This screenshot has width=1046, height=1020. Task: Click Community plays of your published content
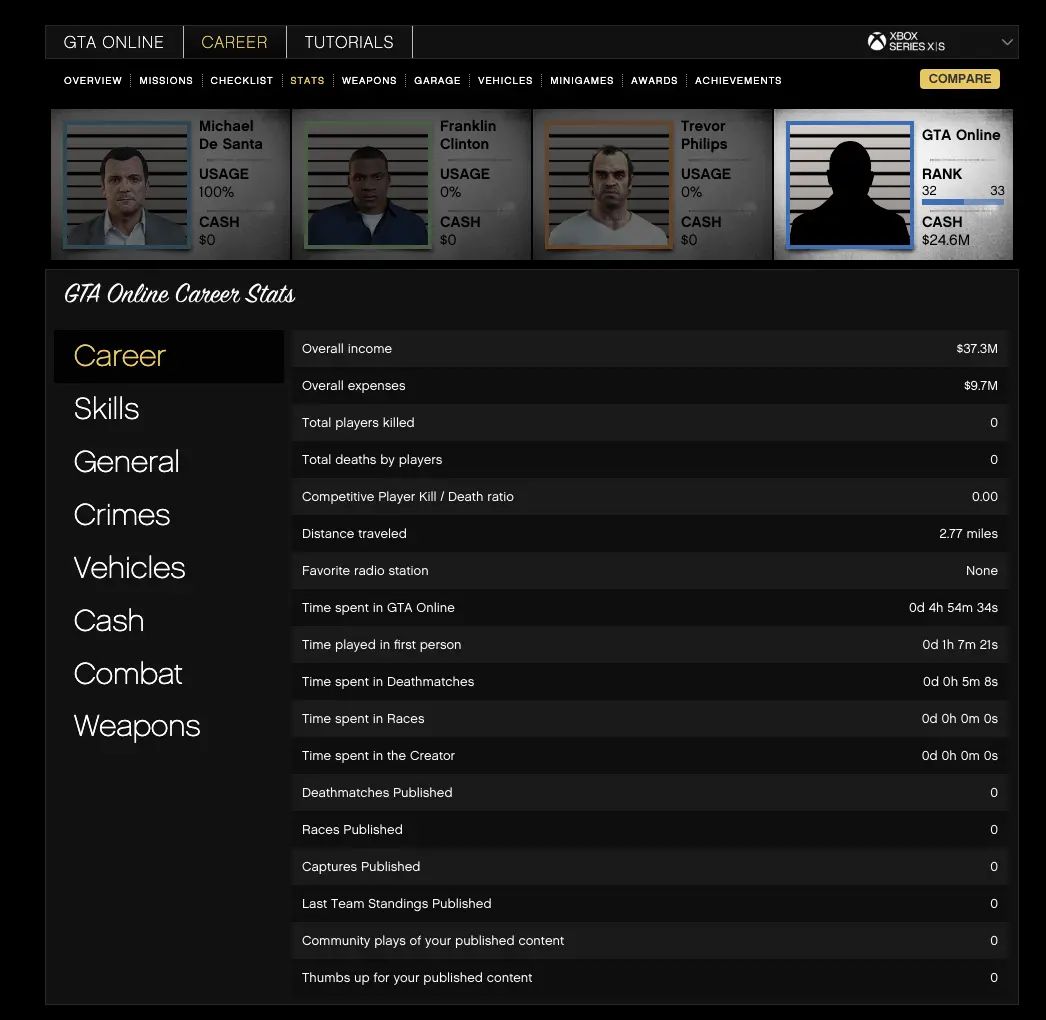(433, 941)
